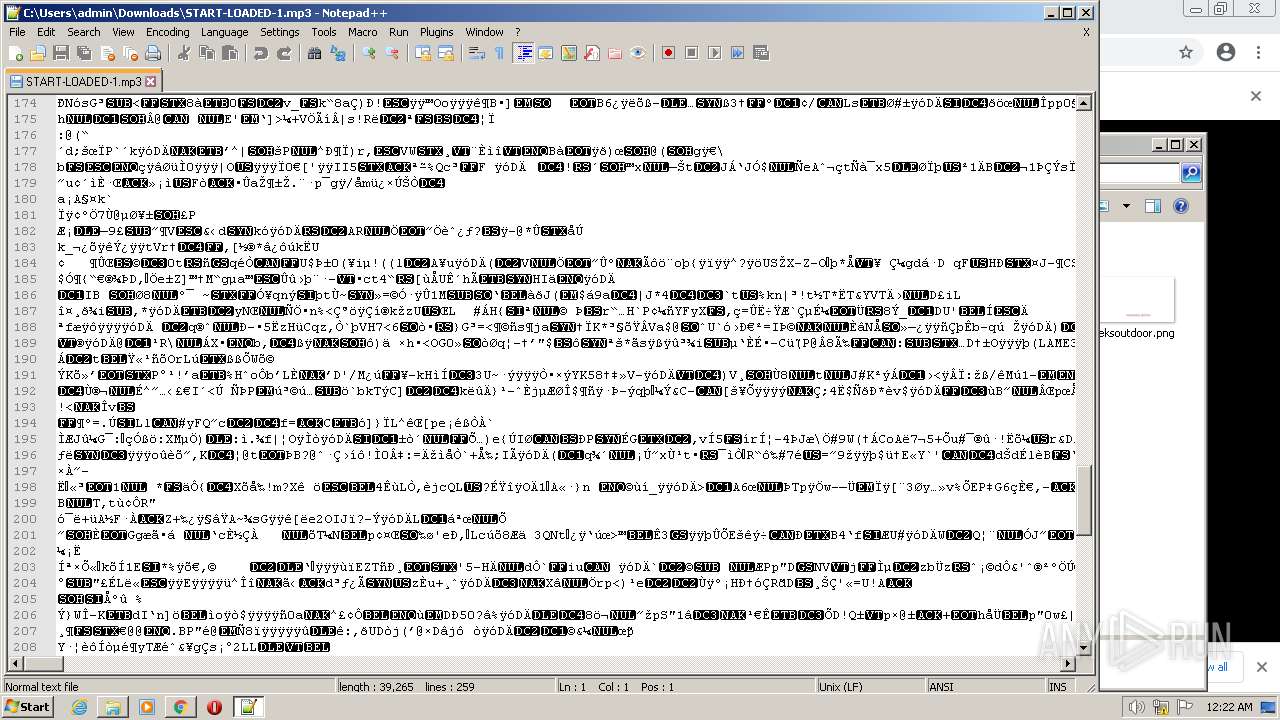The height and width of the screenshot is (720, 1280).
Task: Toggle synchronize horizontal scrolling
Action: pyautogui.click(x=445, y=53)
